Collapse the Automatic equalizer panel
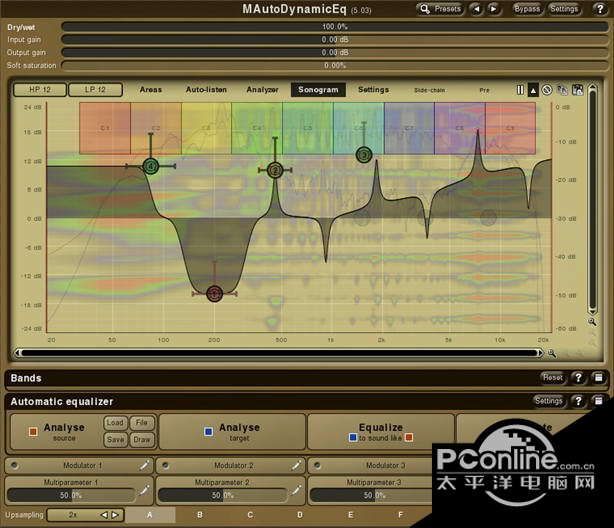 coord(598,401)
